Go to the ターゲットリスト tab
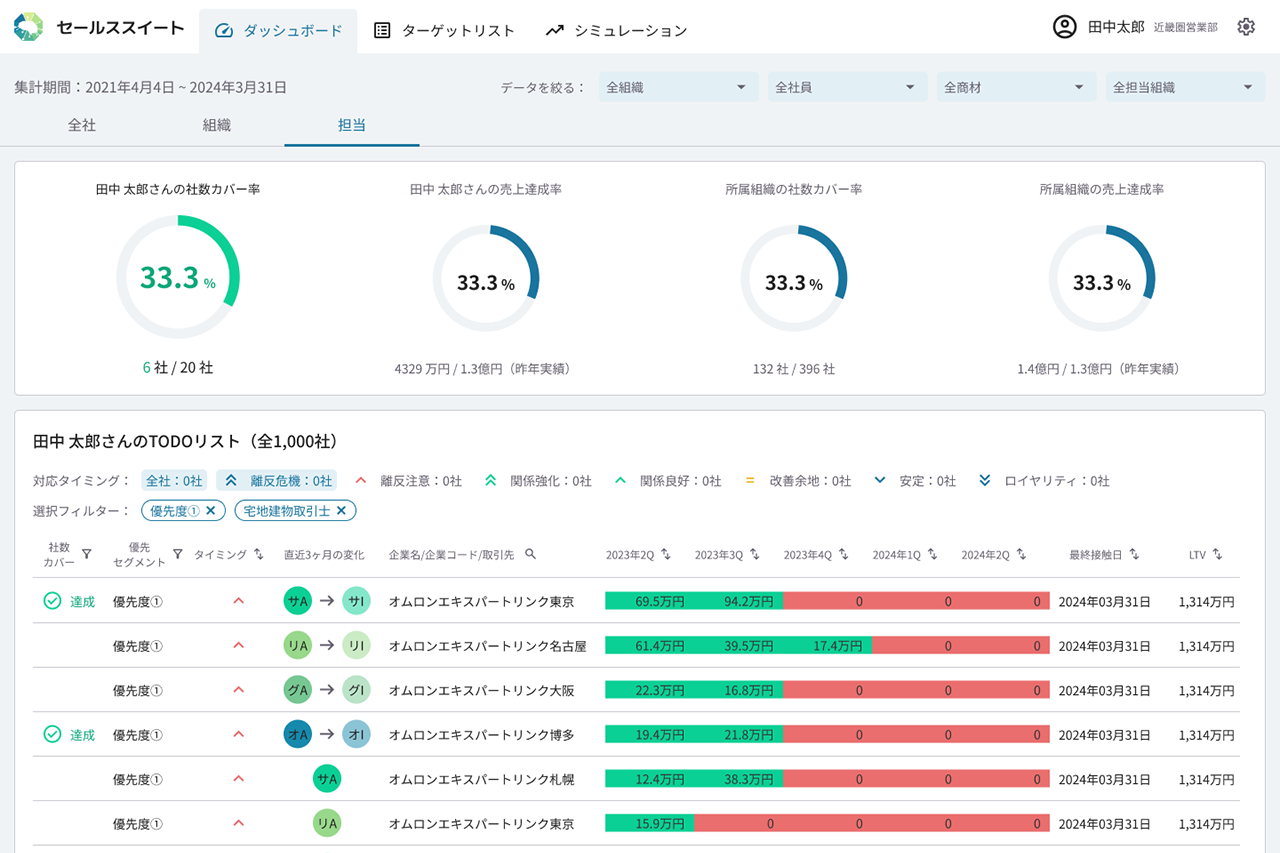This screenshot has height=853, width=1280. coord(444,31)
